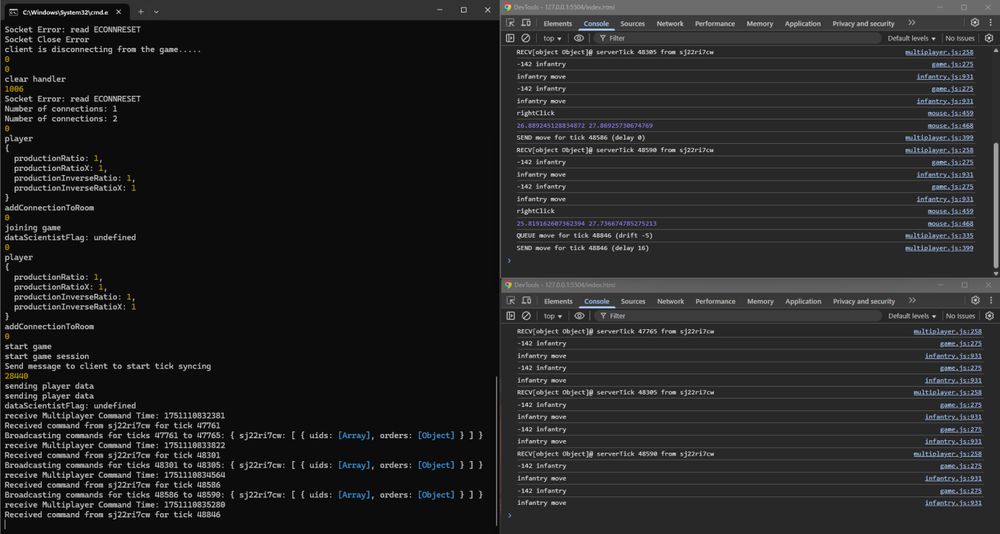
Task: Open Memory tab in bottom DevTools window
Action: point(760,301)
